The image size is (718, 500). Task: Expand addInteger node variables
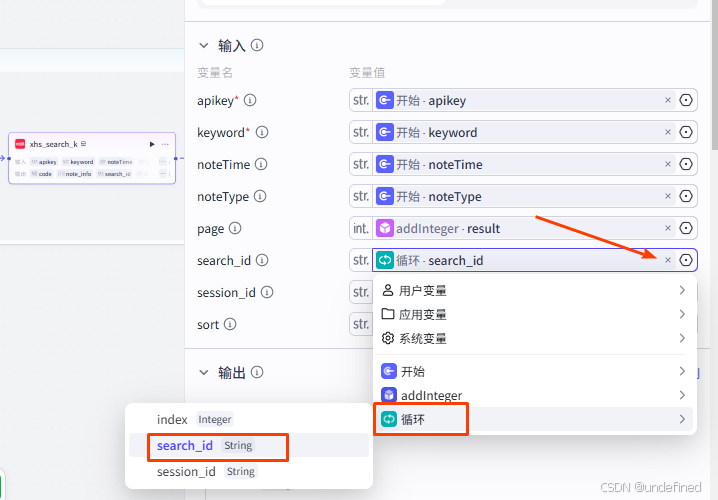(x=534, y=395)
